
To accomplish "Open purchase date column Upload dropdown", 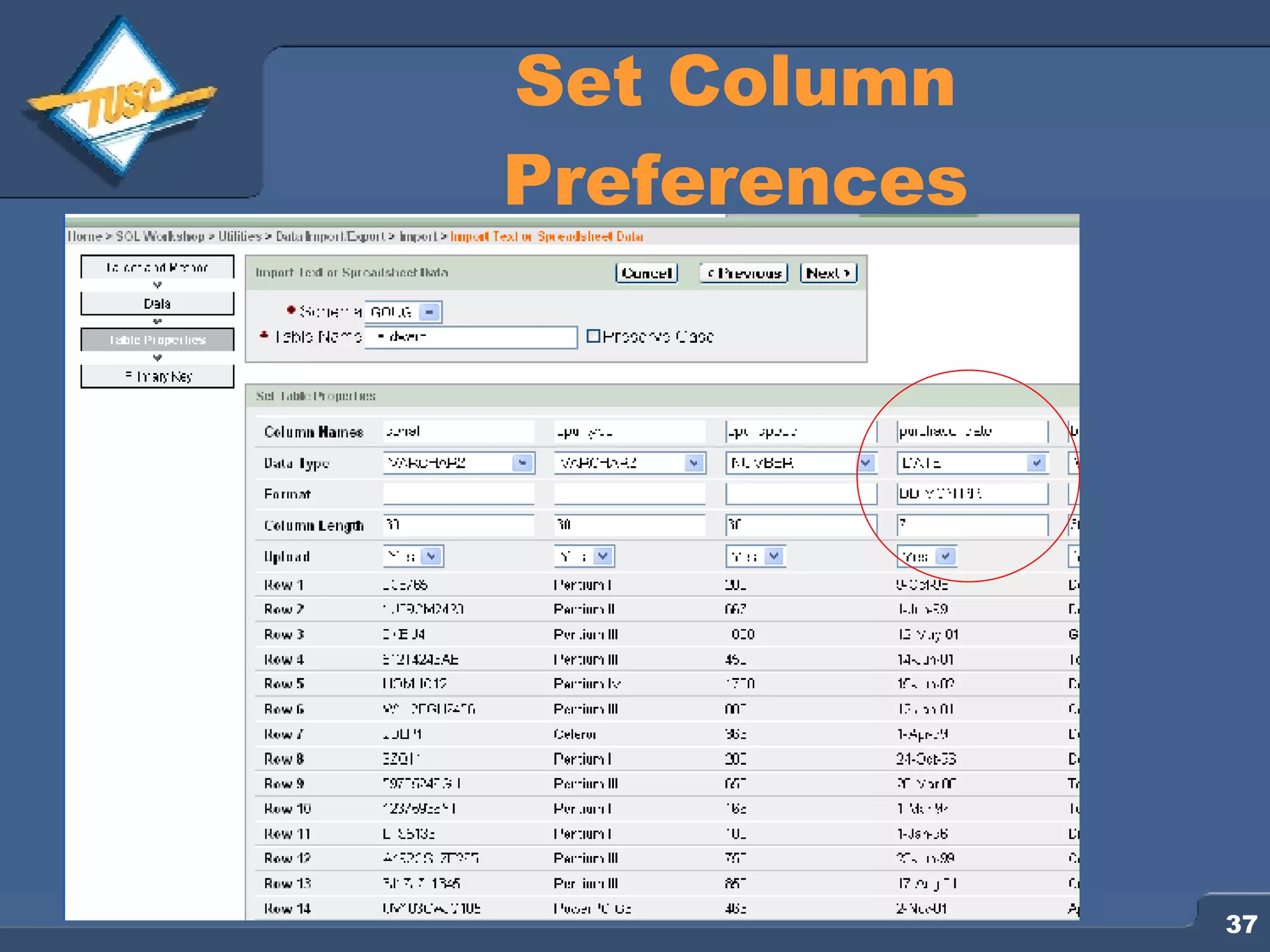I will pos(926,556).
